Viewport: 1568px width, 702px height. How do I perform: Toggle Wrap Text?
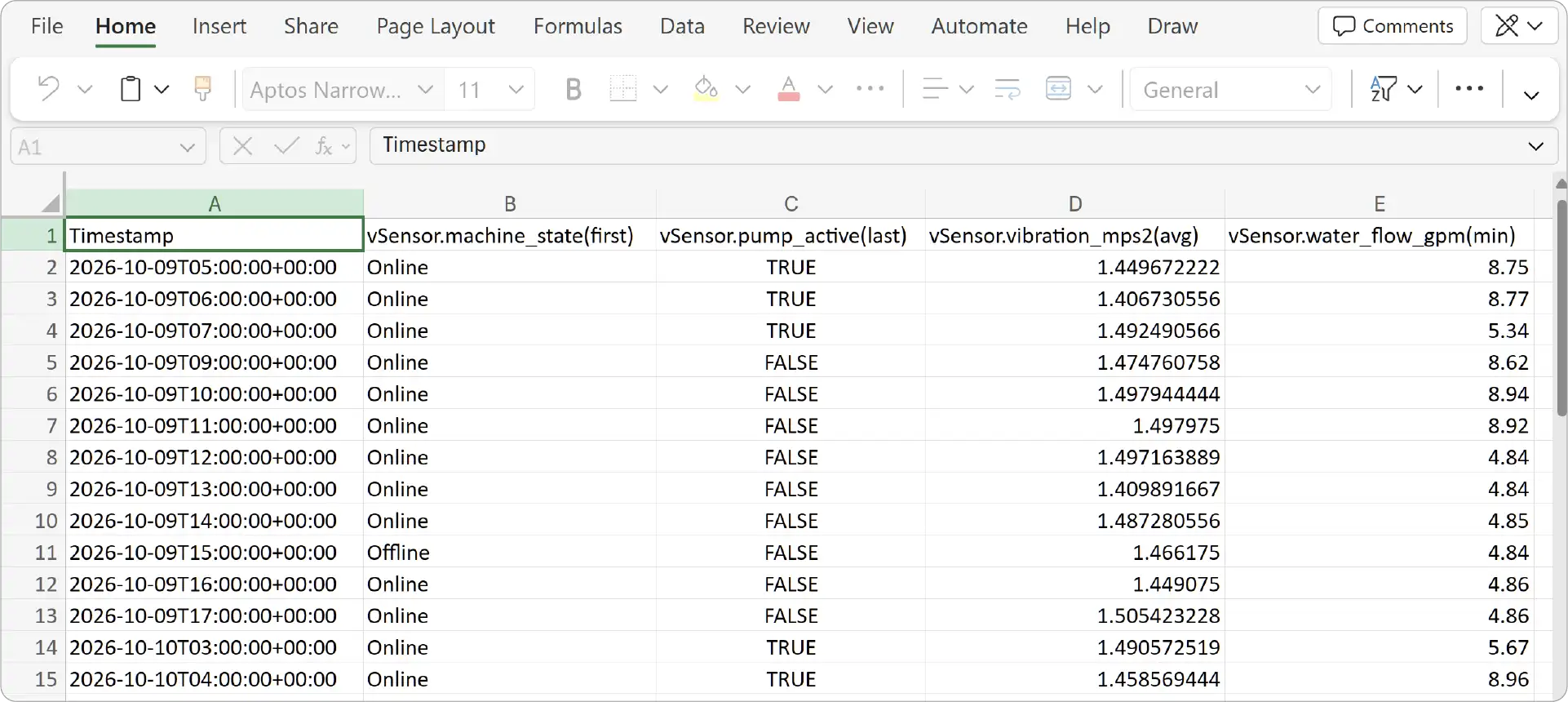pyautogui.click(x=1008, y=89)
